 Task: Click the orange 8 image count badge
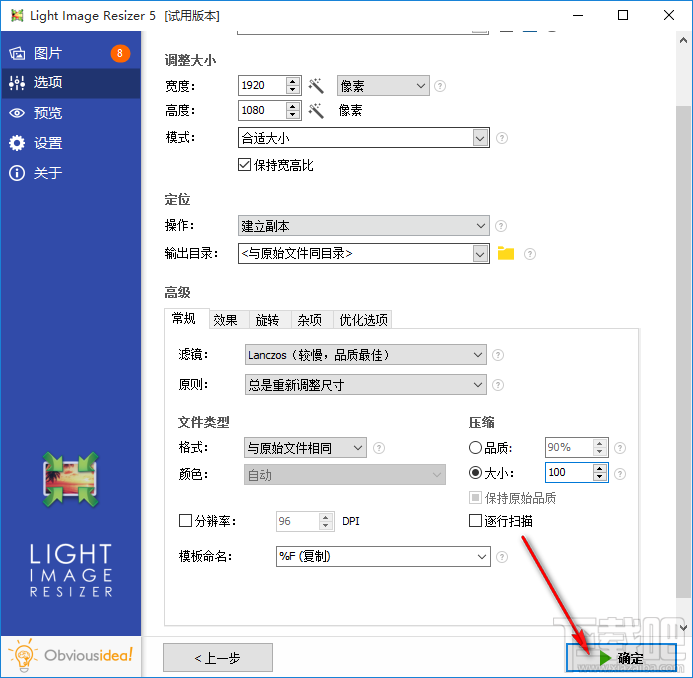pos(120,53)
